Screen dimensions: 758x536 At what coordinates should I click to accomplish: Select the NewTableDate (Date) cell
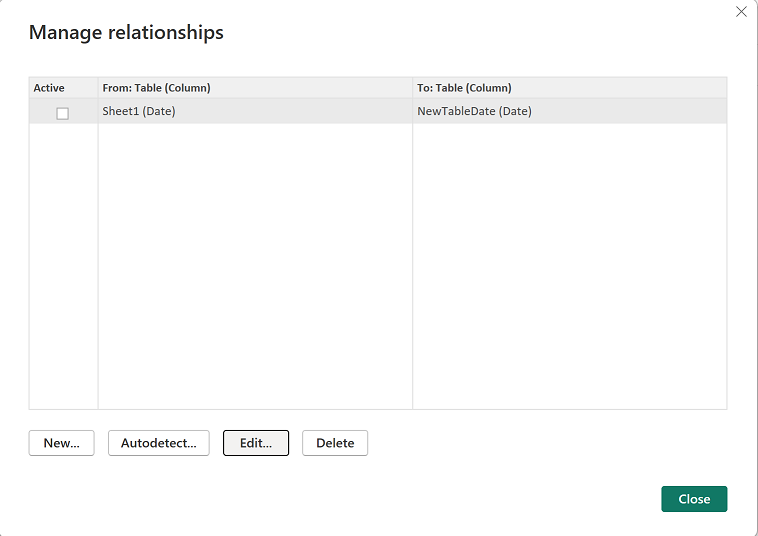(474, 112)
